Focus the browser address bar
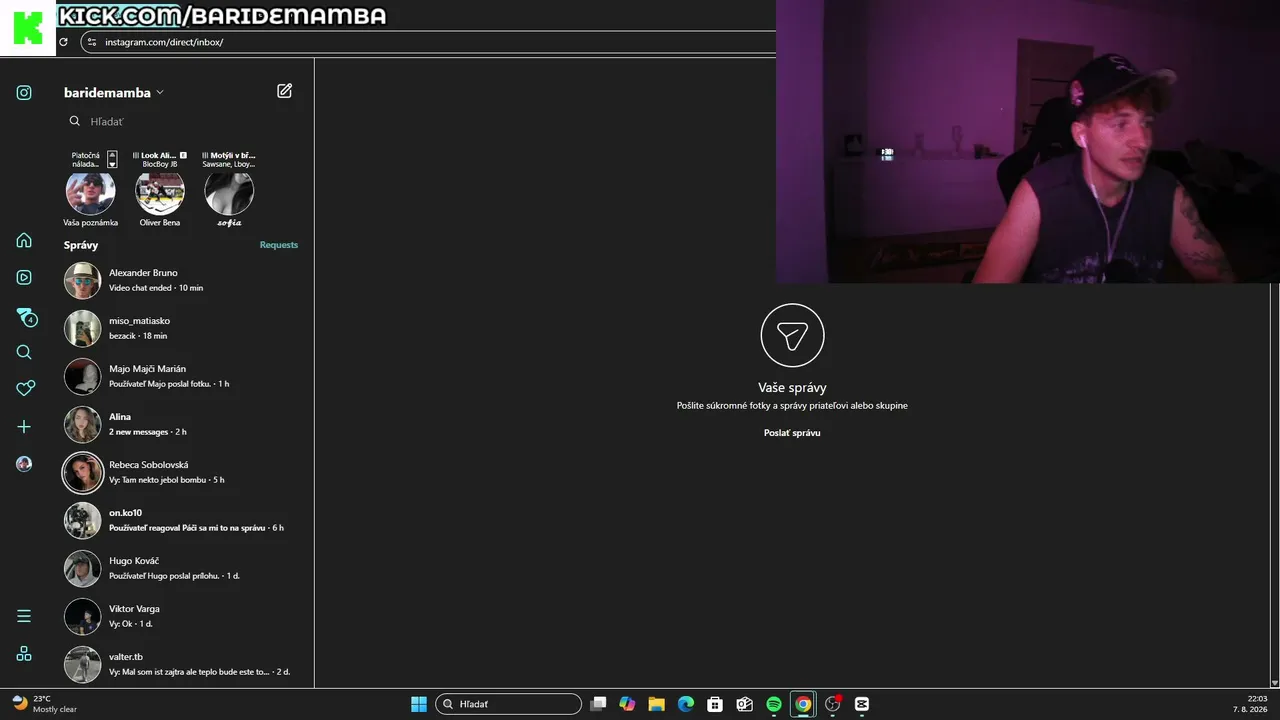 pyautogui.click(x=430, y=42)
